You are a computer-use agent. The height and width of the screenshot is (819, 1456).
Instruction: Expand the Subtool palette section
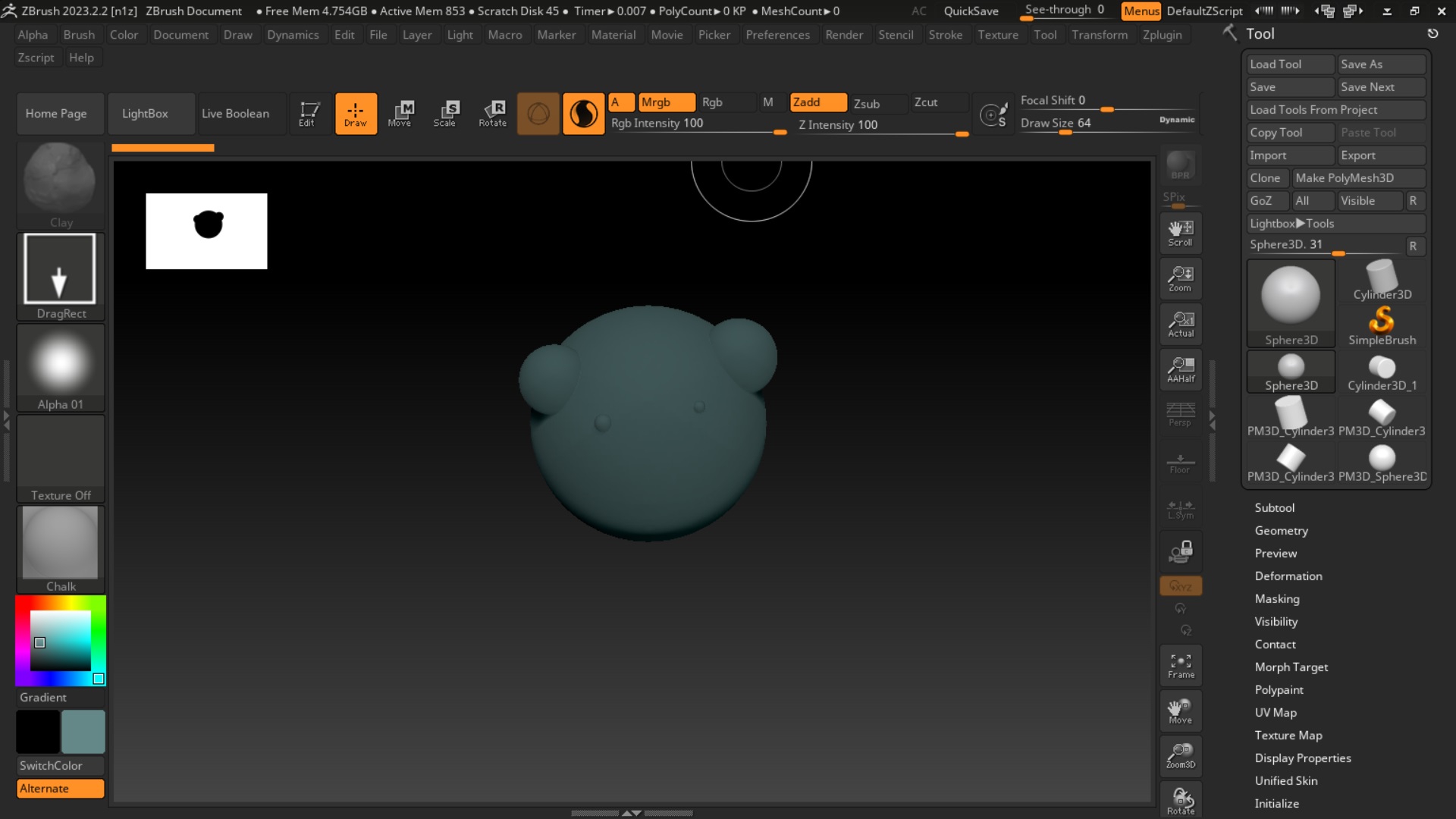tap(1274, 507)
